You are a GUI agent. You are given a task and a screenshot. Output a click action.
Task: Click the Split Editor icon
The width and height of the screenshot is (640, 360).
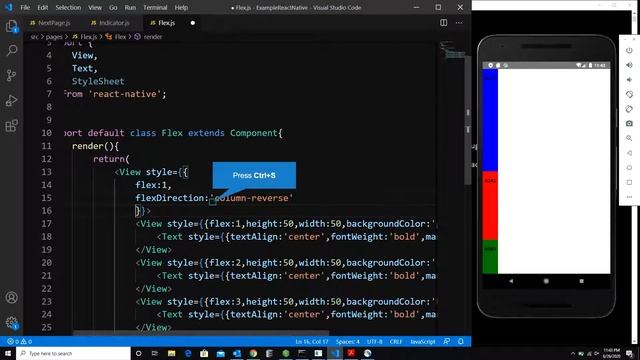click(x=444, y=23)
